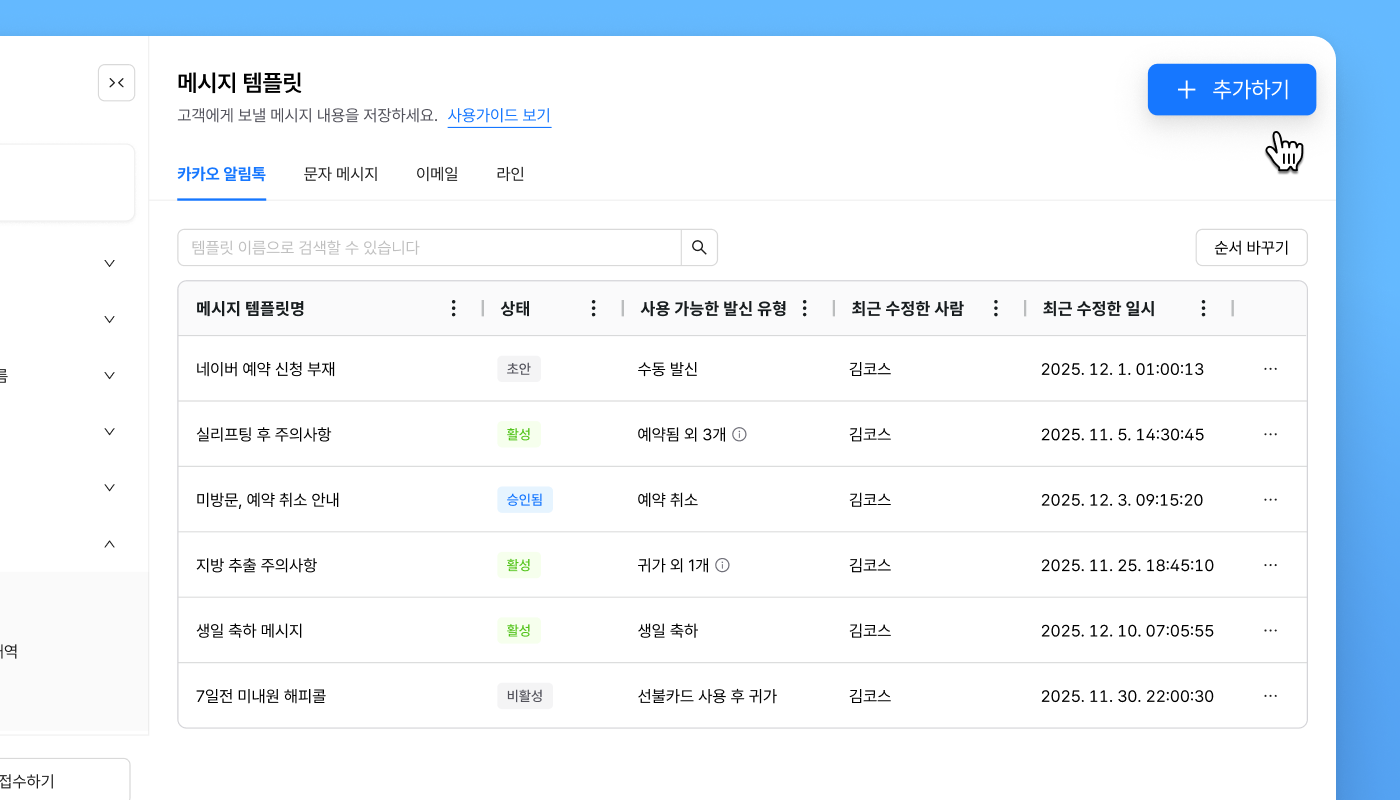Collapse the expanded sidebar section chevron
The image size is (1400, 800).
click(x=110, y=544)
